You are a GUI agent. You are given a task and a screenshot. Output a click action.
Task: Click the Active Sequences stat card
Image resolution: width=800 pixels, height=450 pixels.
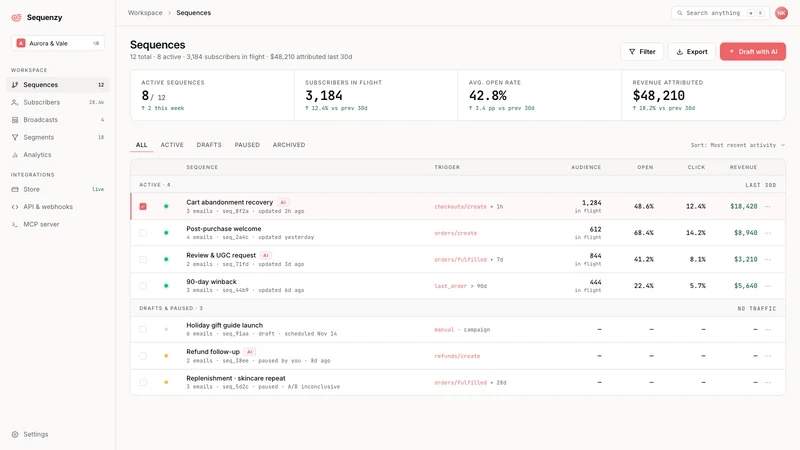tap(212, 95)
